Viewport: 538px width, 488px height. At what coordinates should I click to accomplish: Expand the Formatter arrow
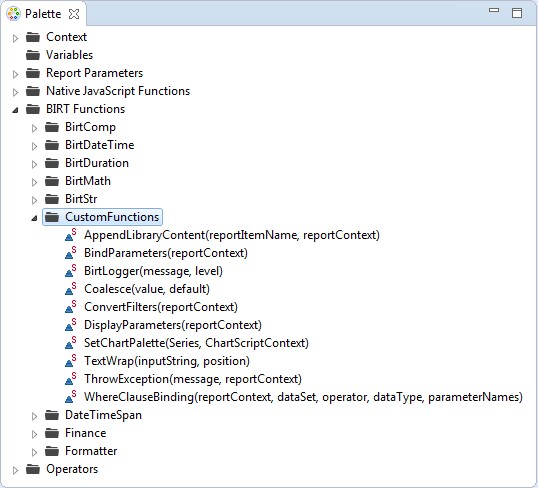coord(34,452)
